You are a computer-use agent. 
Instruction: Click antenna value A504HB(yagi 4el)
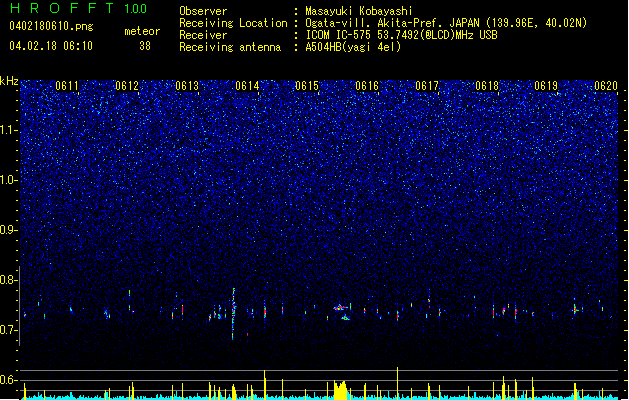coord(353,47)
